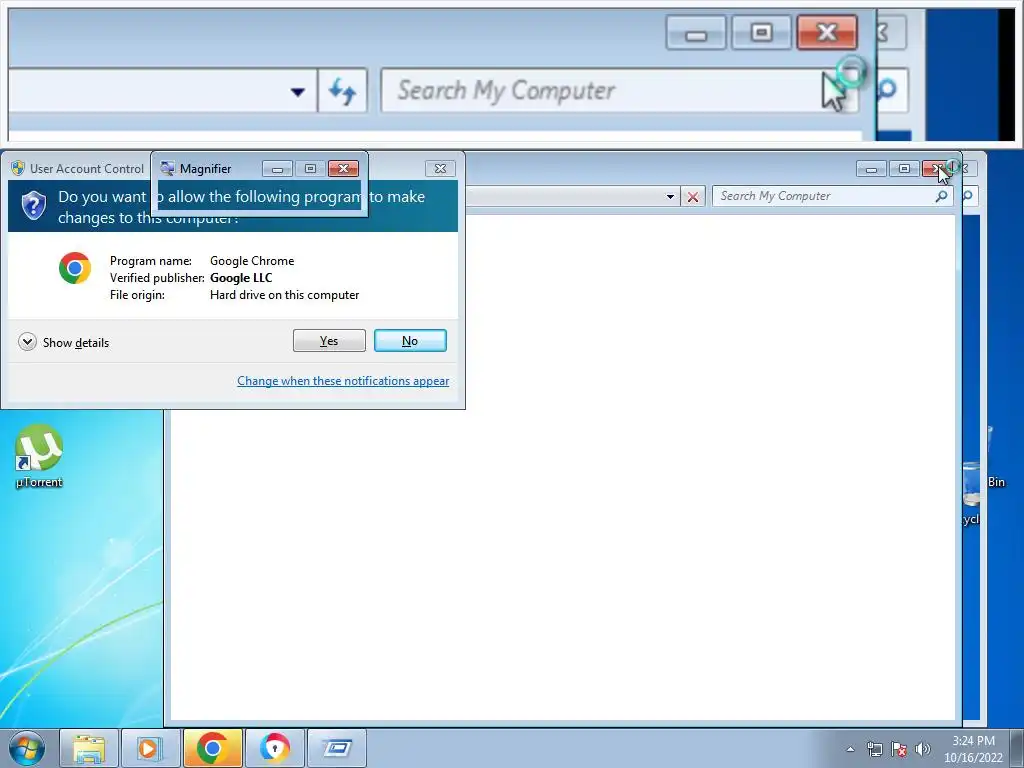Open Windows Explorer from the taskbar
Screen dimensions: 1024x768
point(89,748)
